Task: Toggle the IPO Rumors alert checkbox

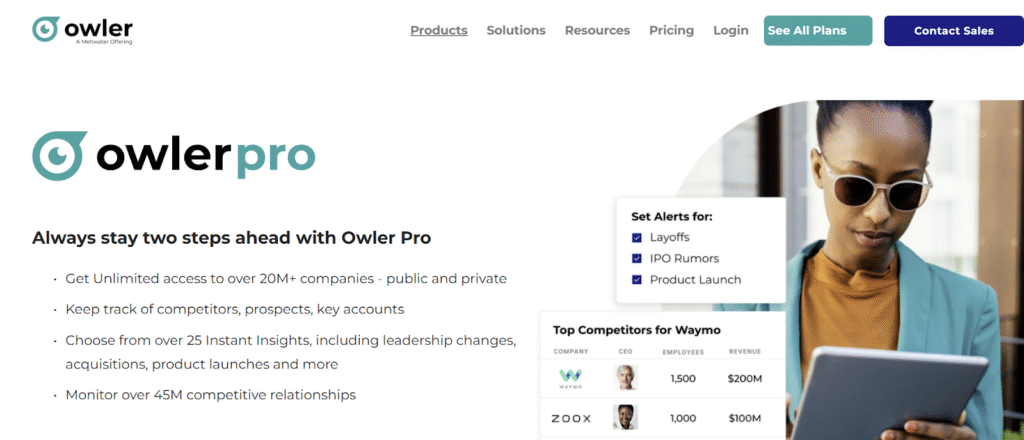Action: coord(637,259)
